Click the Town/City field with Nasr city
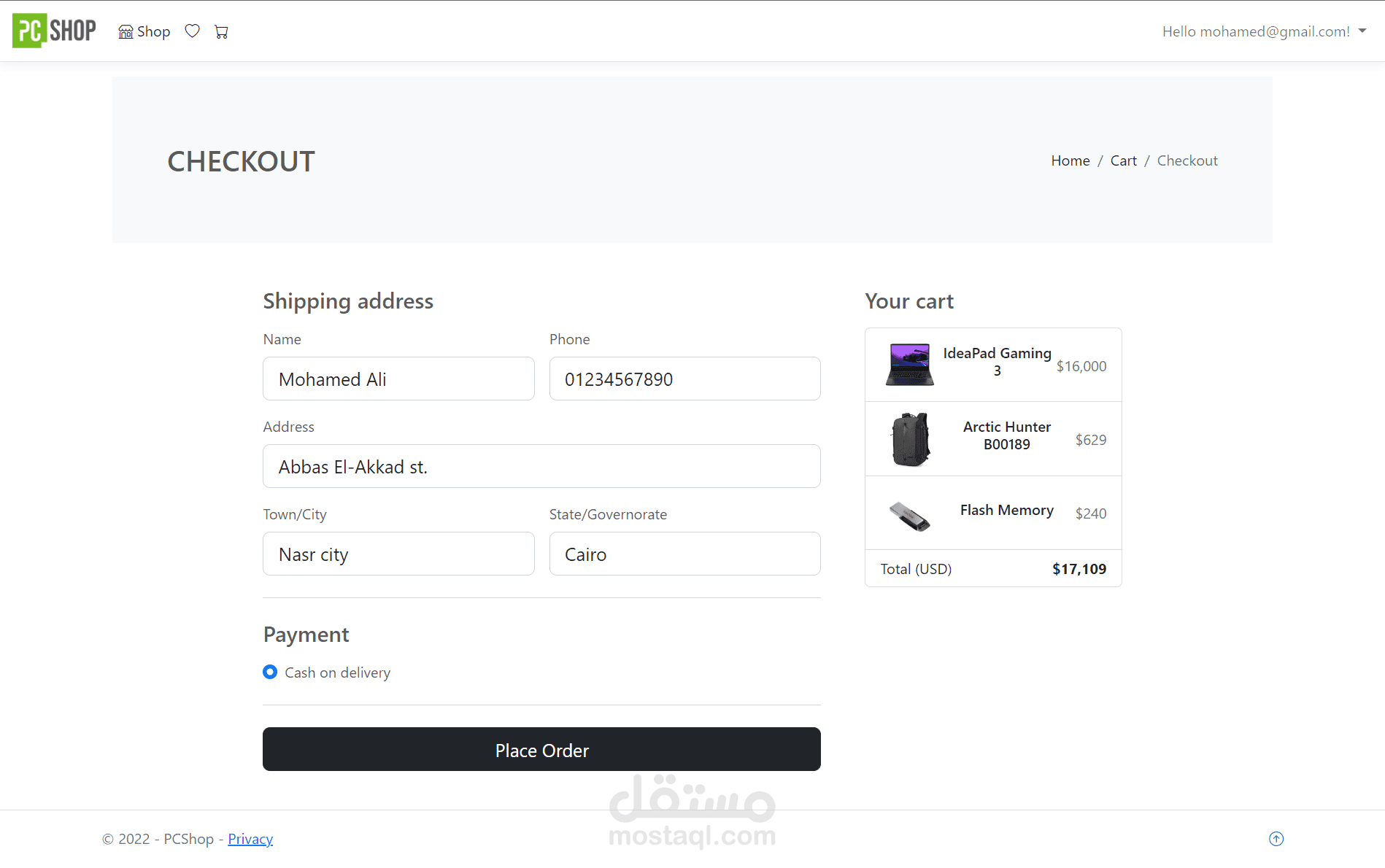1385x868 pixels. (x=398, y=554)
